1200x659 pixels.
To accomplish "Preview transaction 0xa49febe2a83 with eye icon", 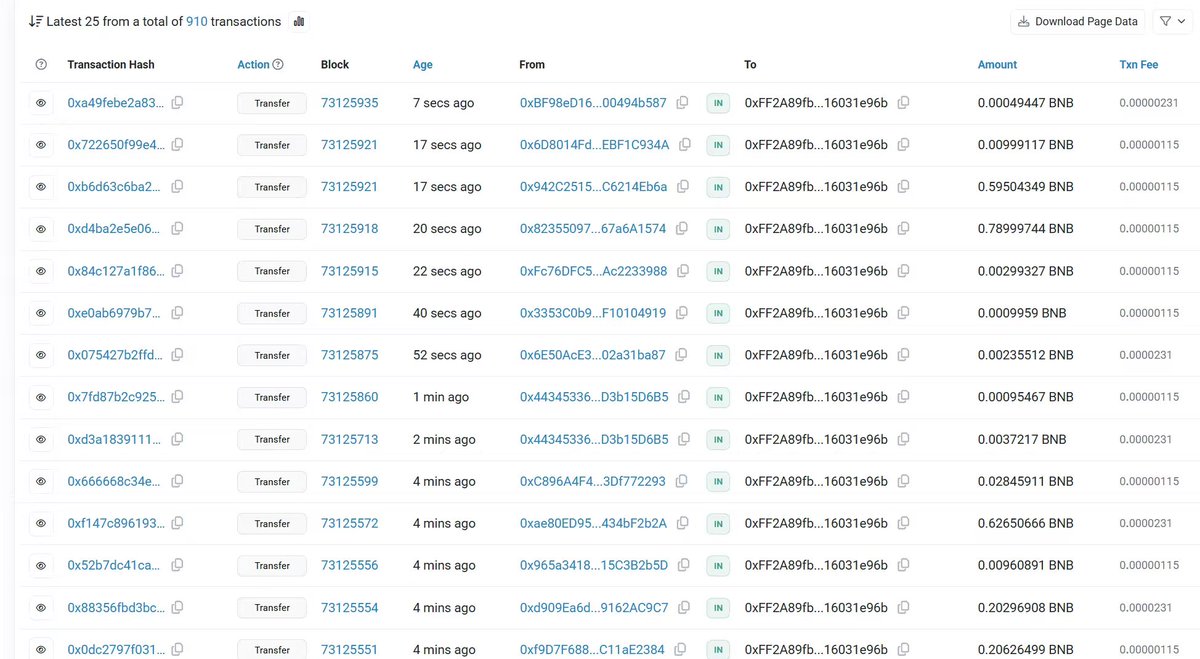I will [41, 103].
